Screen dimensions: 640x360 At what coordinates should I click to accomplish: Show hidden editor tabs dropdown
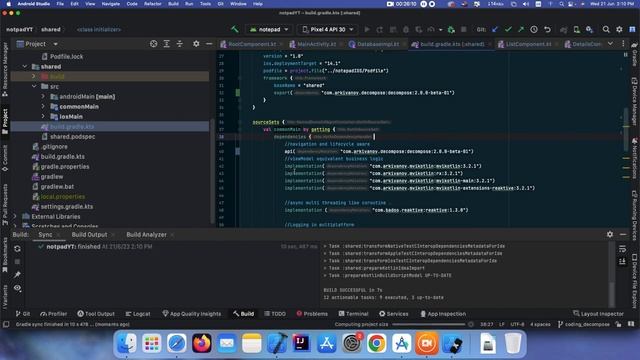(610, 44)
